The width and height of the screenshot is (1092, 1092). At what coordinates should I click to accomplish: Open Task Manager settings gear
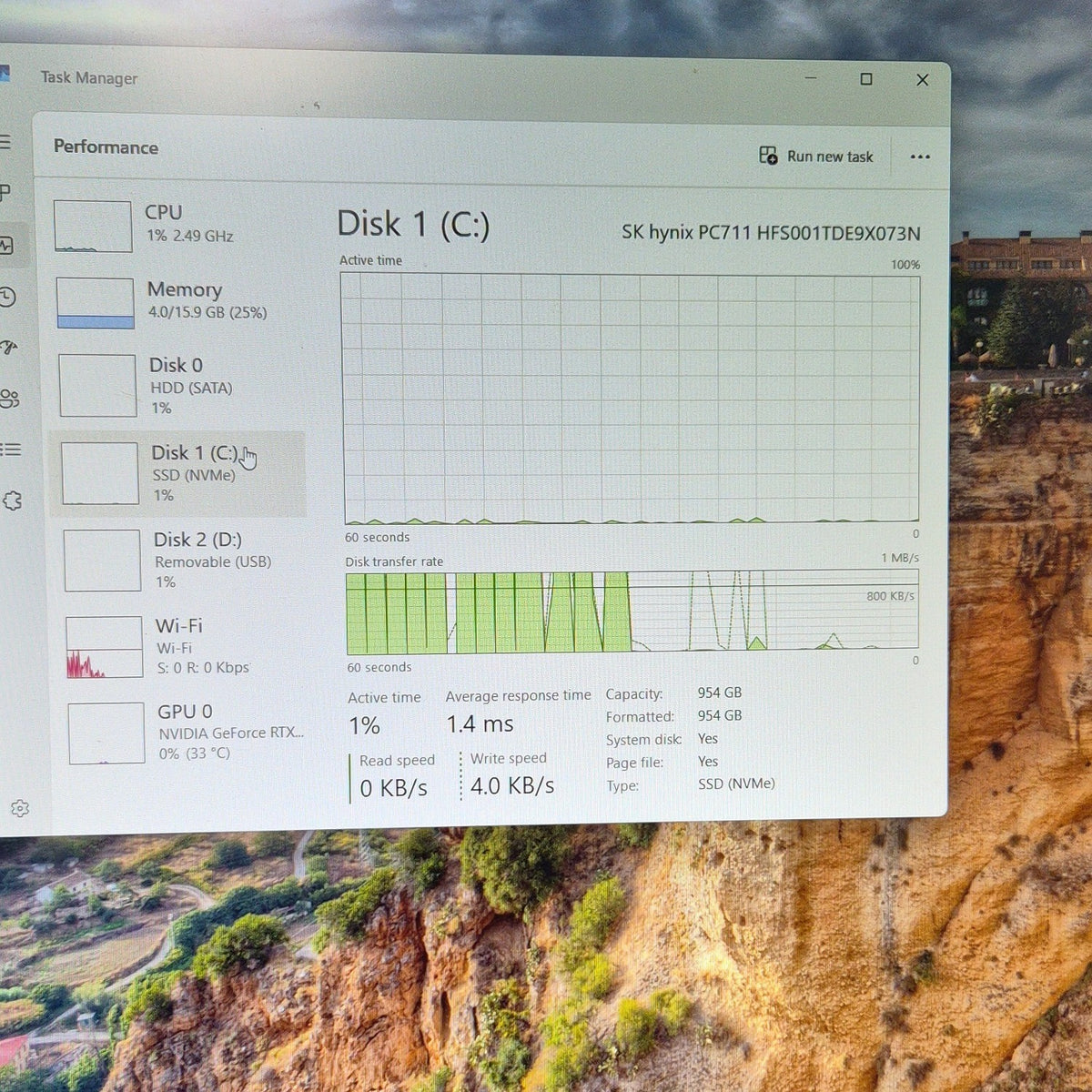pos(20,808)
